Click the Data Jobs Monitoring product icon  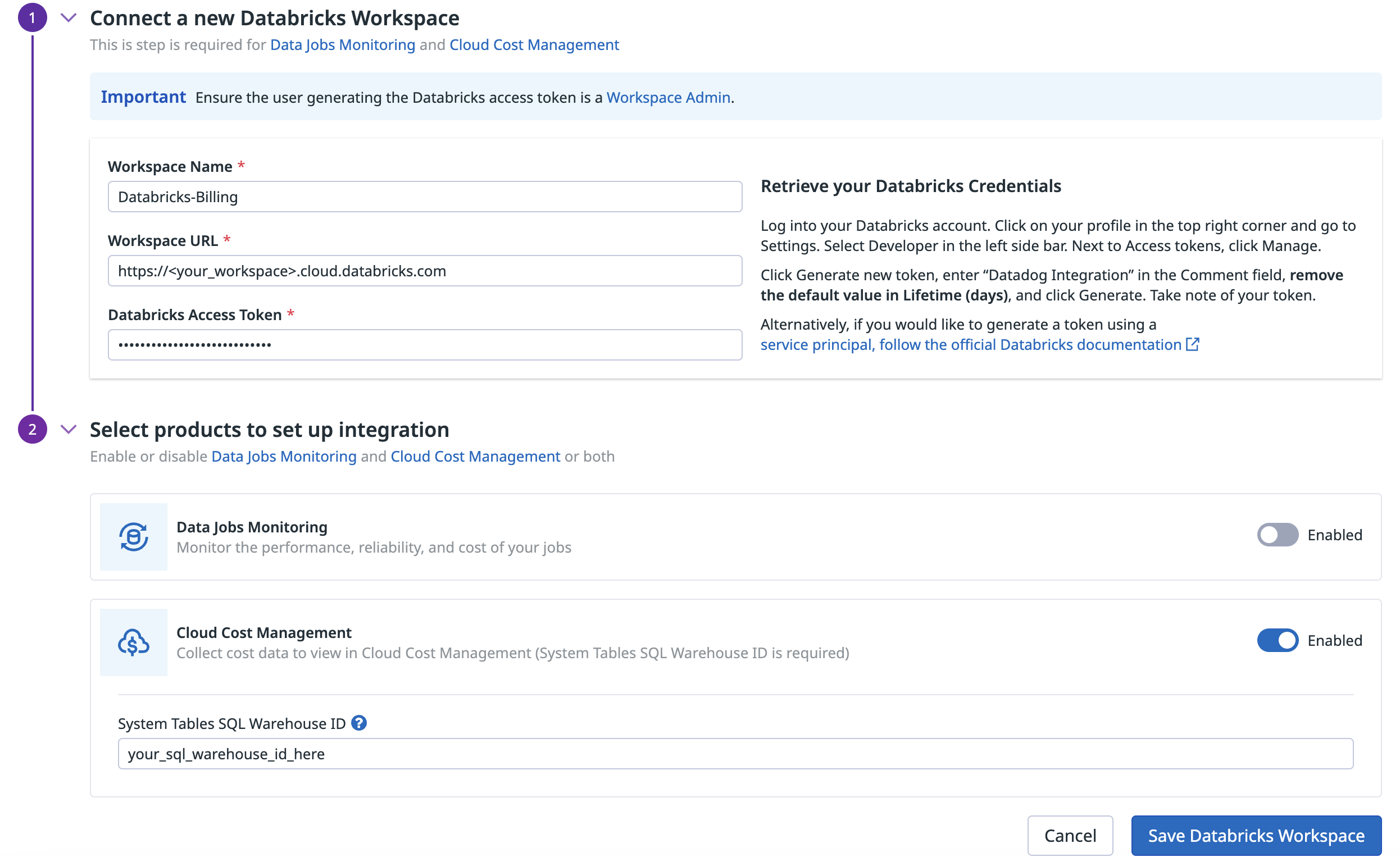134,537
